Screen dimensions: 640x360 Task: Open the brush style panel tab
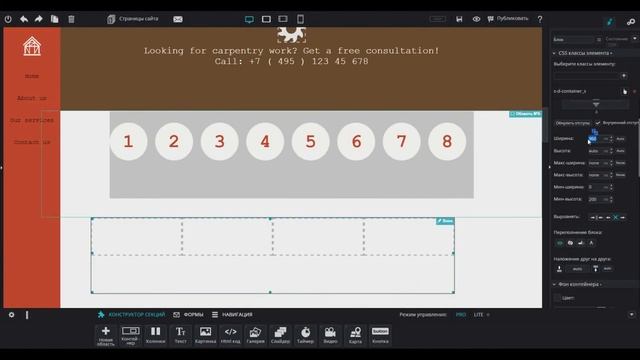[x=610, y=22]
